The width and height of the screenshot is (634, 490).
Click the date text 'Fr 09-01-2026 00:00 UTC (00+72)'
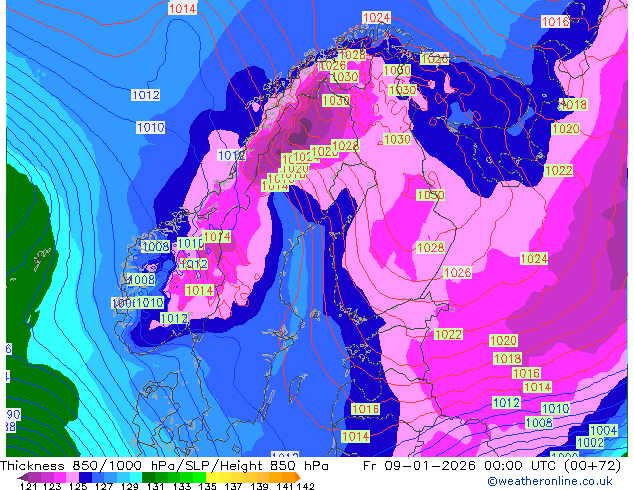(x=492, y=466)
